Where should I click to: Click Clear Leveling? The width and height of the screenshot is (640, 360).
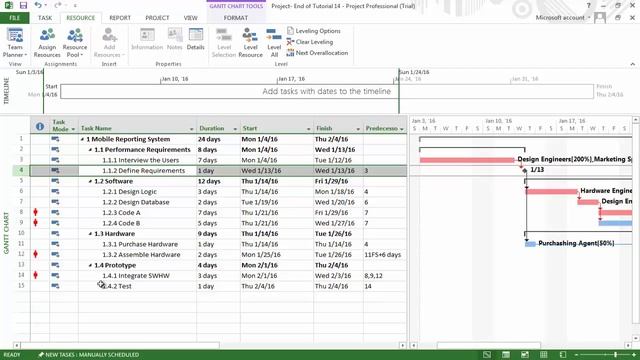coord(310,42)
